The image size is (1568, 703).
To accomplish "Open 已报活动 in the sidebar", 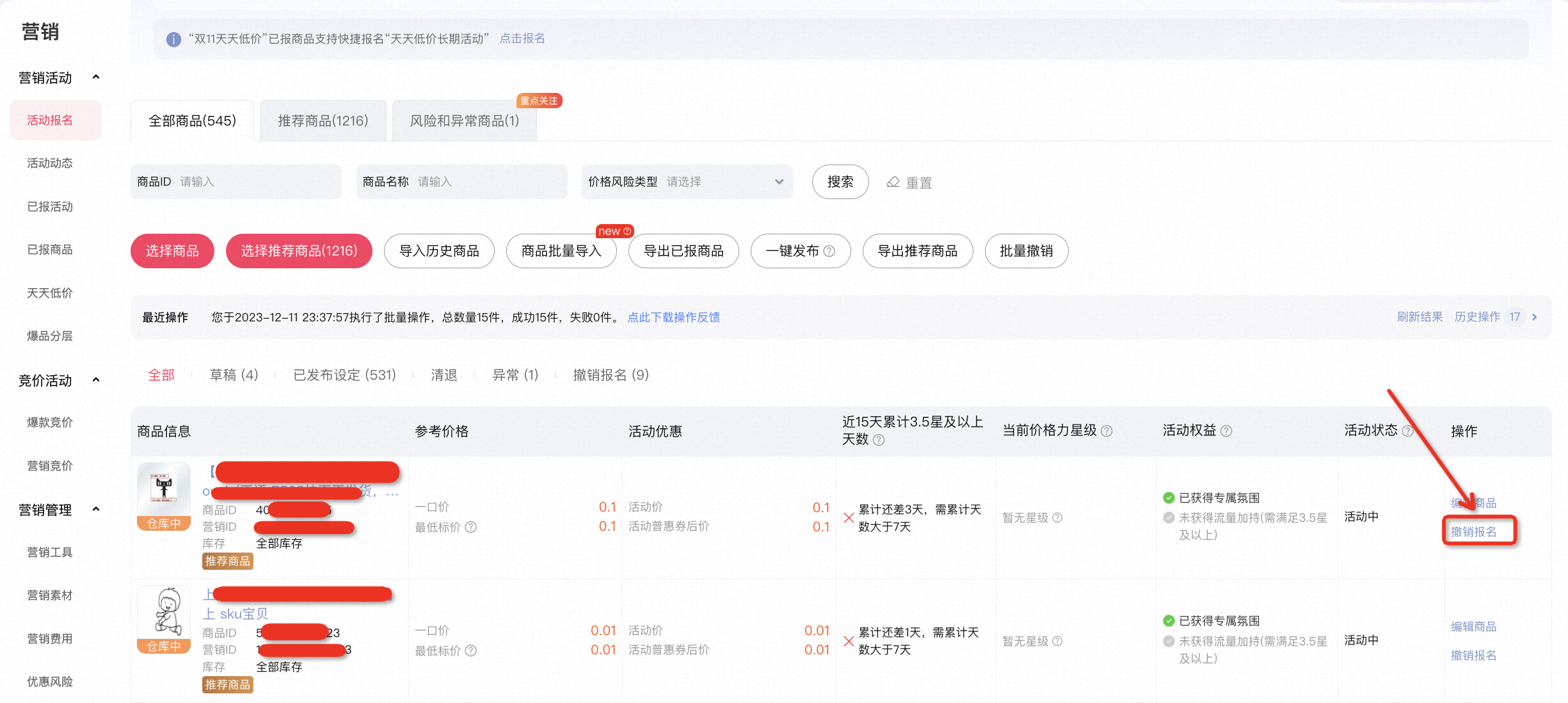I will [x=50, y=207].
